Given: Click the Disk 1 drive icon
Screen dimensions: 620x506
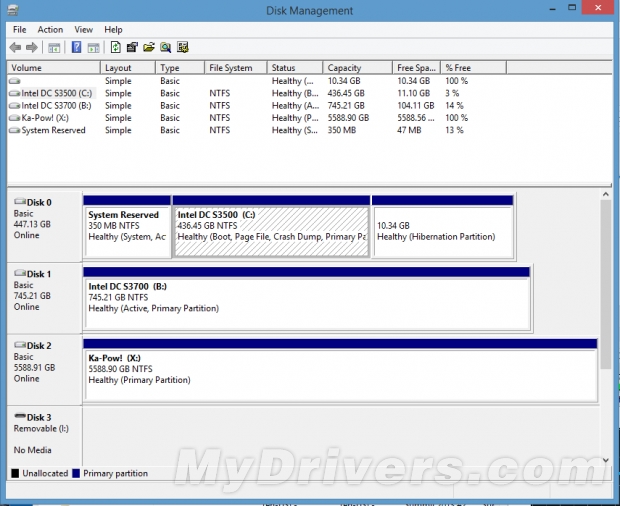Looking at the screenshot, I should coord(20,273).
